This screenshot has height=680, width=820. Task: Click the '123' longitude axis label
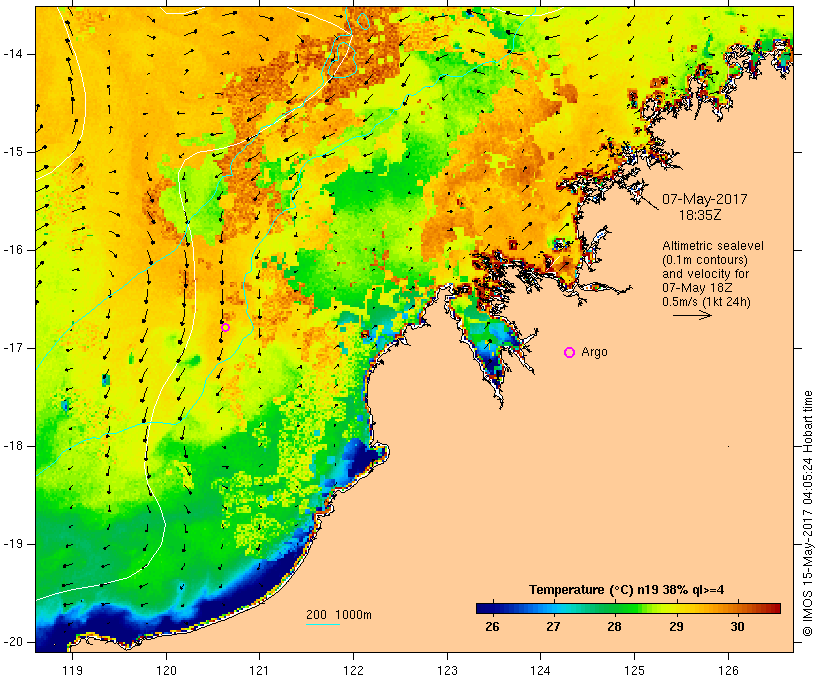[x=447, y=670]
